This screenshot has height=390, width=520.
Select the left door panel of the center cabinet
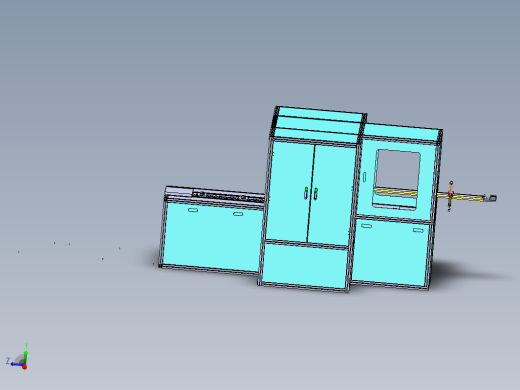tap(290, 192)
